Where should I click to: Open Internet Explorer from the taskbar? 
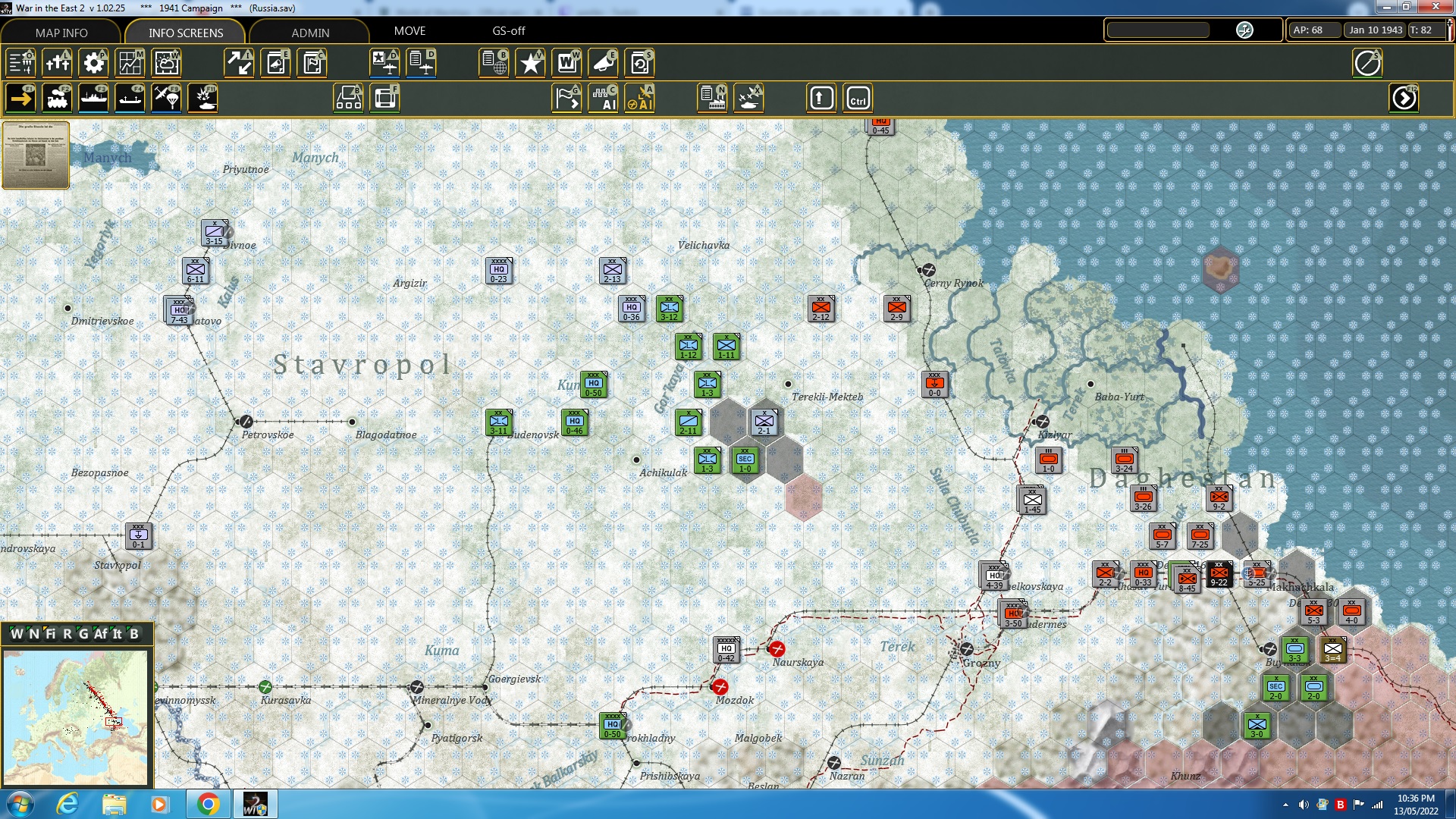[x=67, y=804]
